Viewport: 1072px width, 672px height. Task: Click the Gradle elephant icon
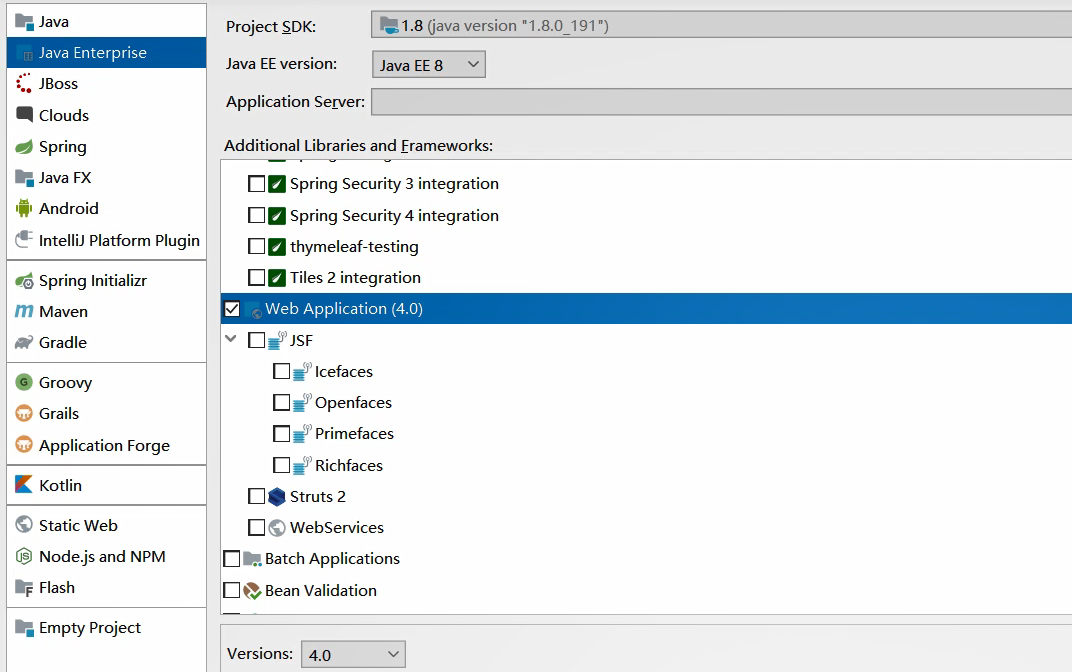(x=24, y=342)
